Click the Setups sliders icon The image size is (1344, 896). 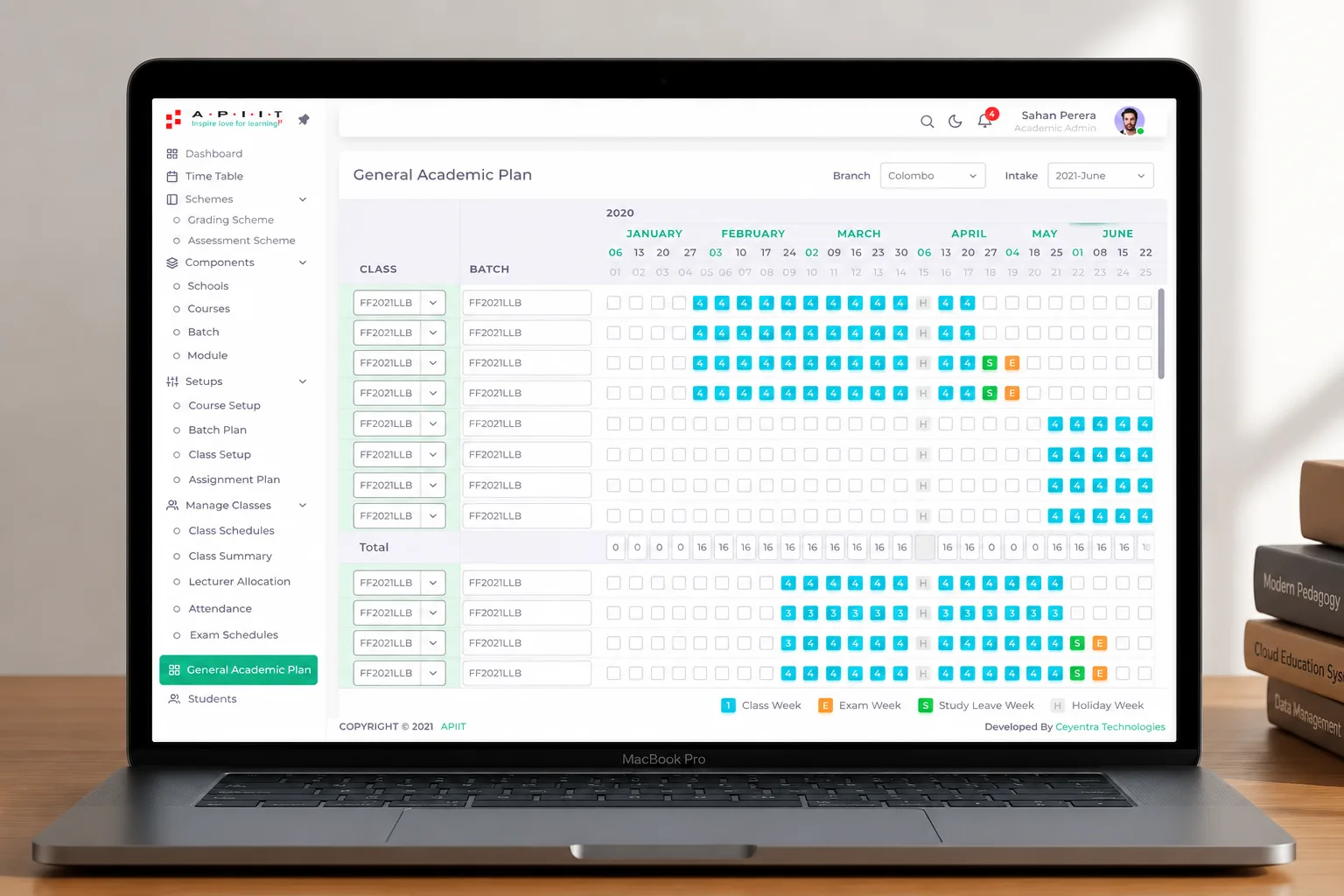172,381
